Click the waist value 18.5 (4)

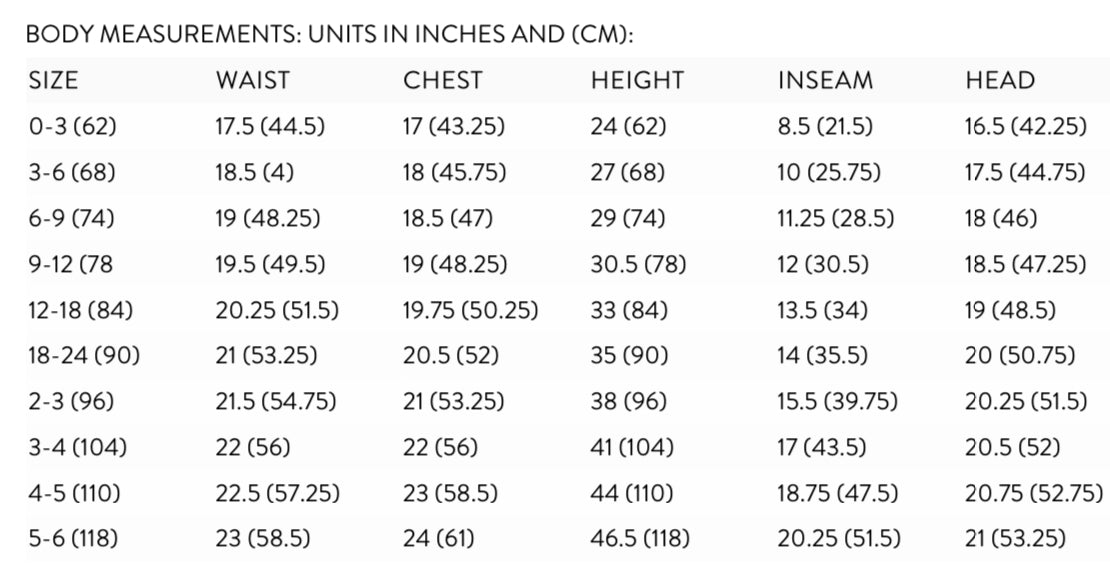pos(255,173)
